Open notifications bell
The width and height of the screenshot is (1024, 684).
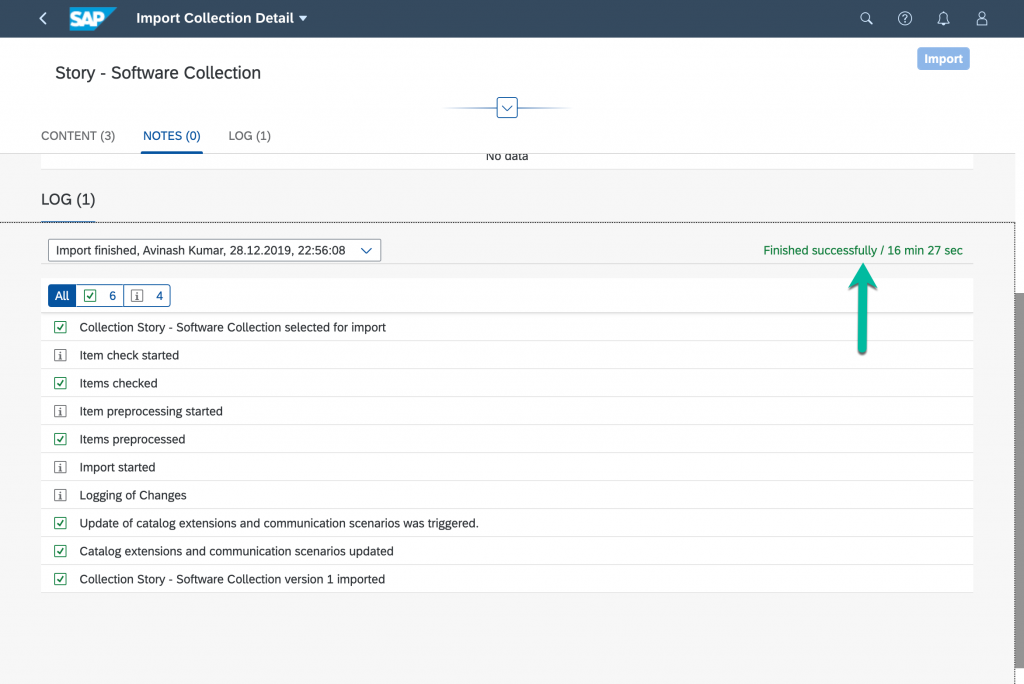pyautogui.click(x=943, y=18)
